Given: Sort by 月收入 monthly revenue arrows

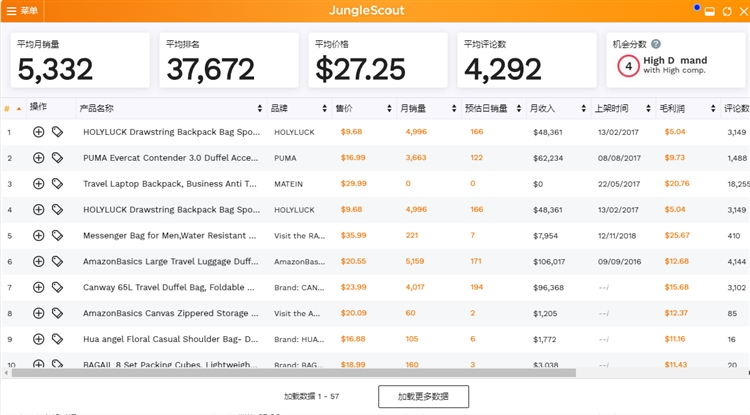Looking at the screenshot, I should pos(584,109).
